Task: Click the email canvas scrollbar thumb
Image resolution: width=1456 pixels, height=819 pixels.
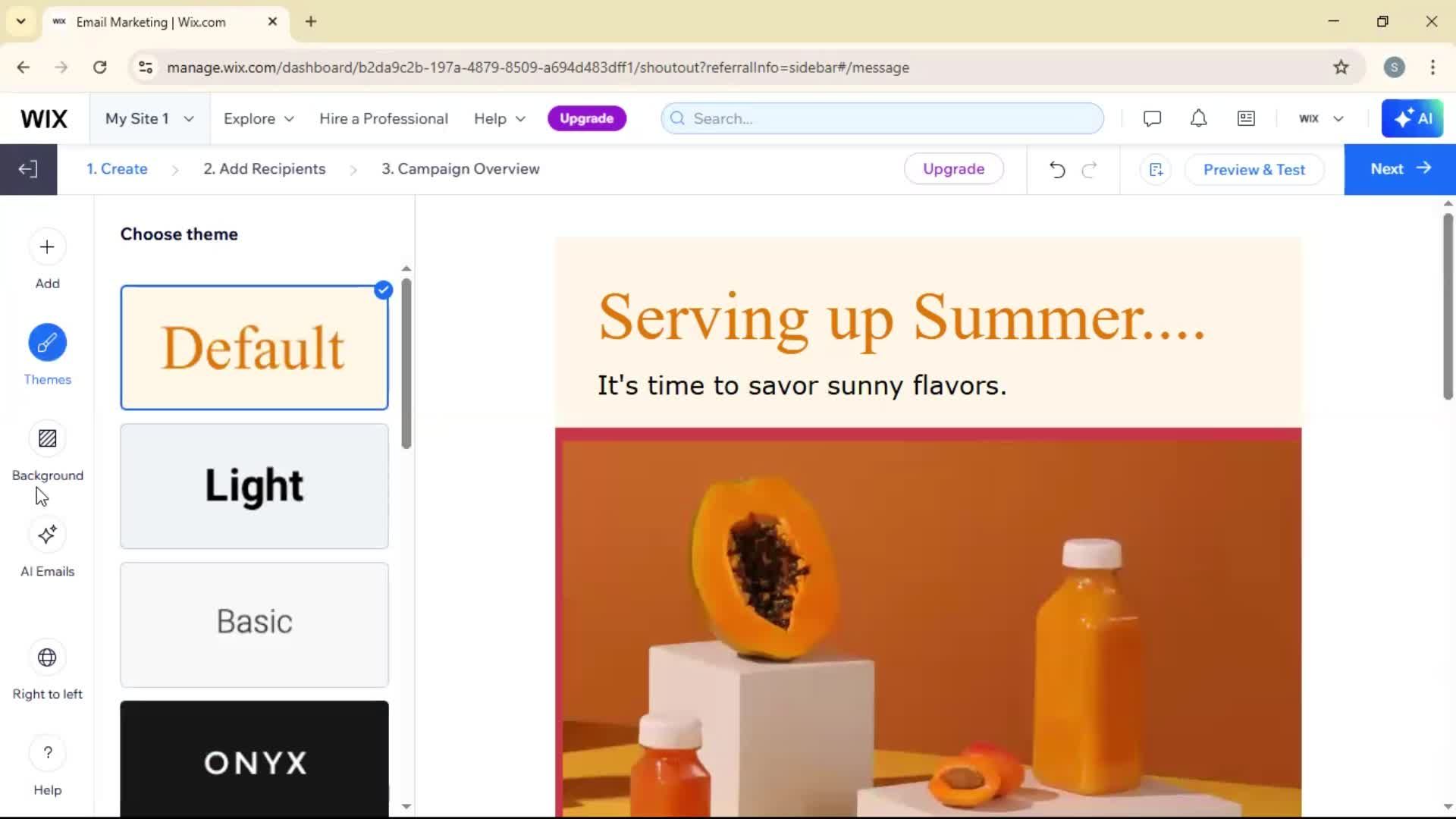Action: [x=1448, y=306]
